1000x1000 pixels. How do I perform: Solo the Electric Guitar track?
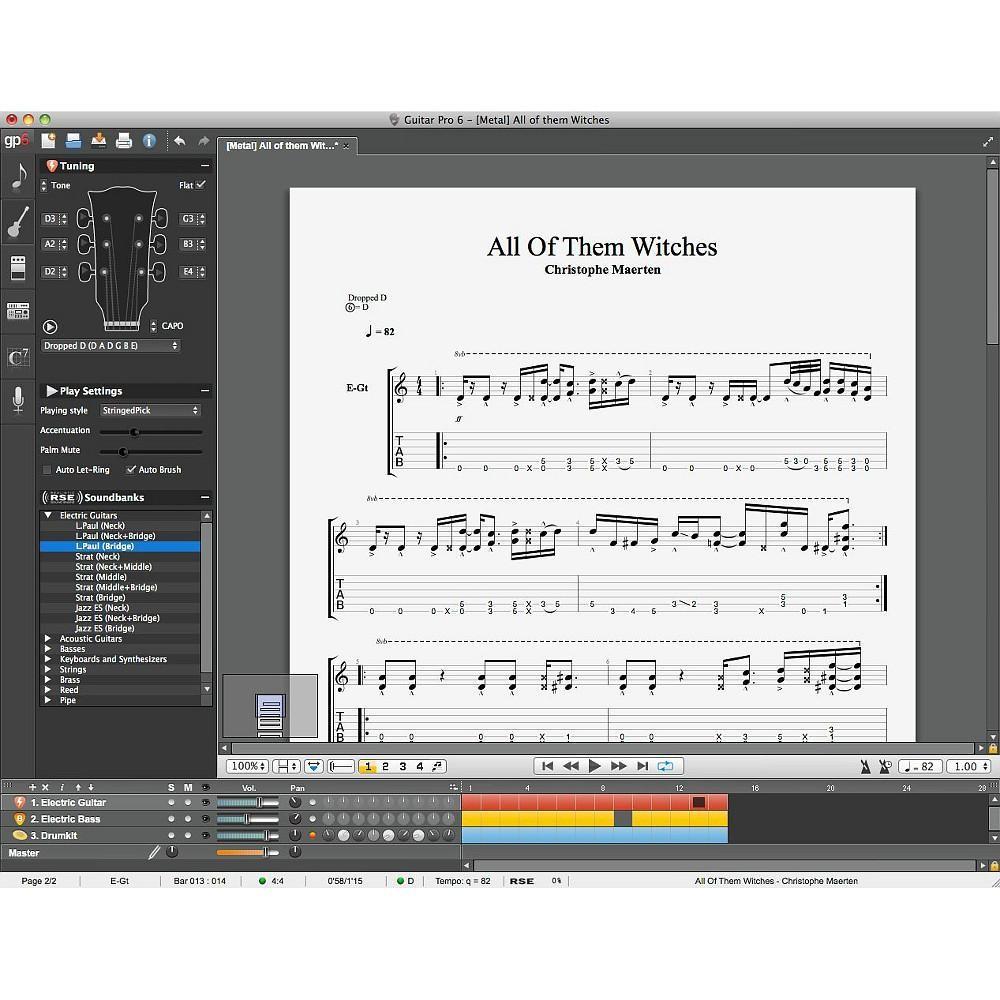[171, 802]
